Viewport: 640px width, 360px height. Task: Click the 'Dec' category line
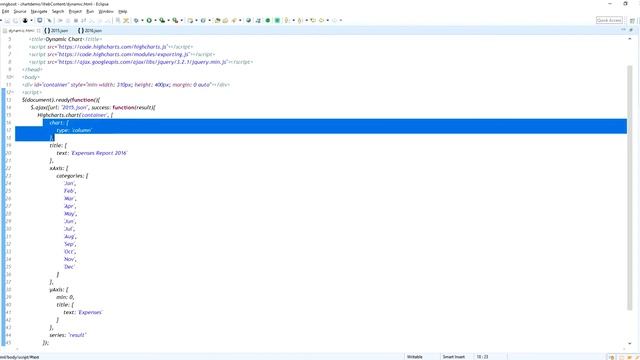pos(69,267)
